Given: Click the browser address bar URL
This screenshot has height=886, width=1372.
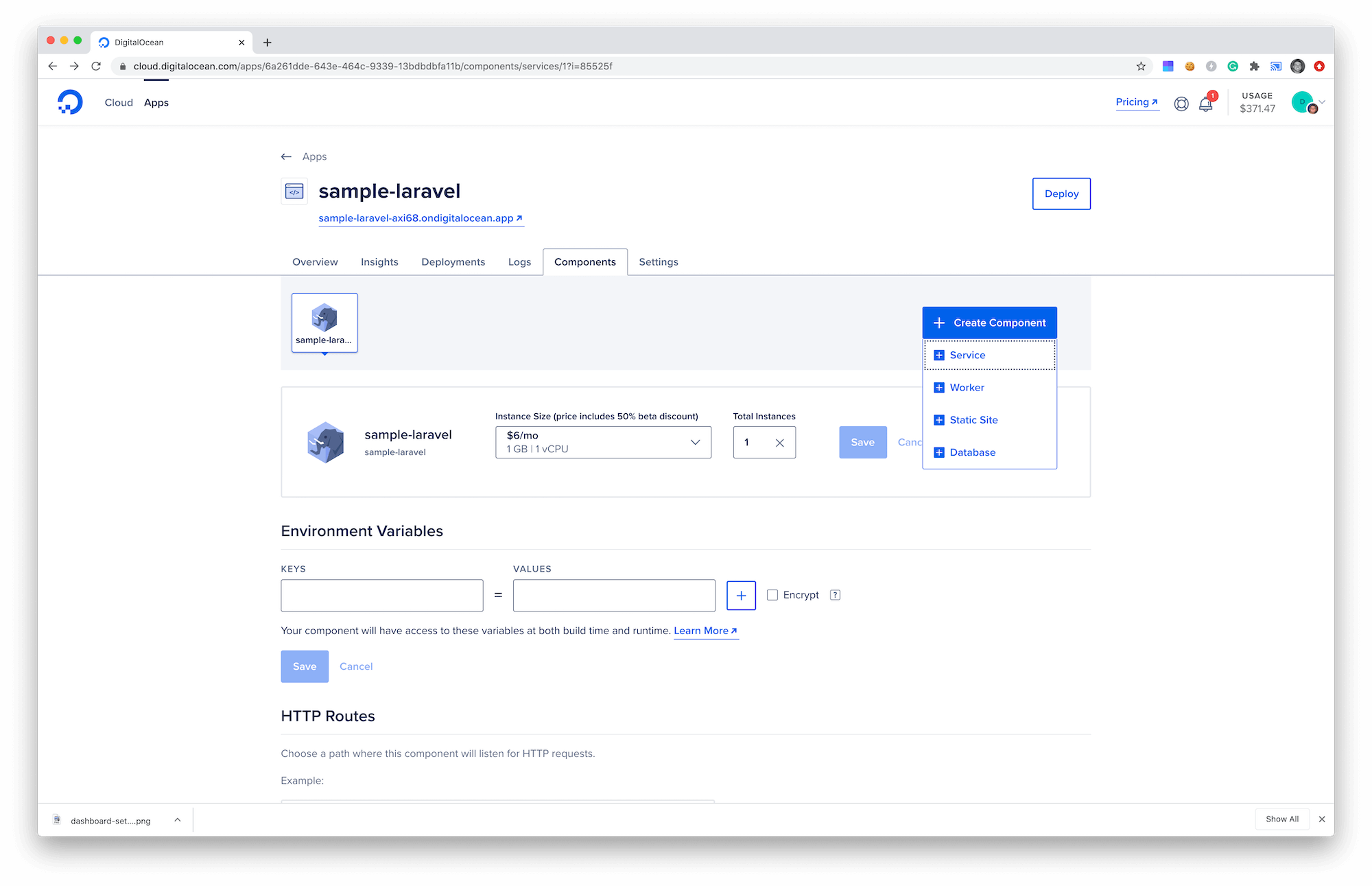Looking at the screenshot, I should click(x=373, y=66).
